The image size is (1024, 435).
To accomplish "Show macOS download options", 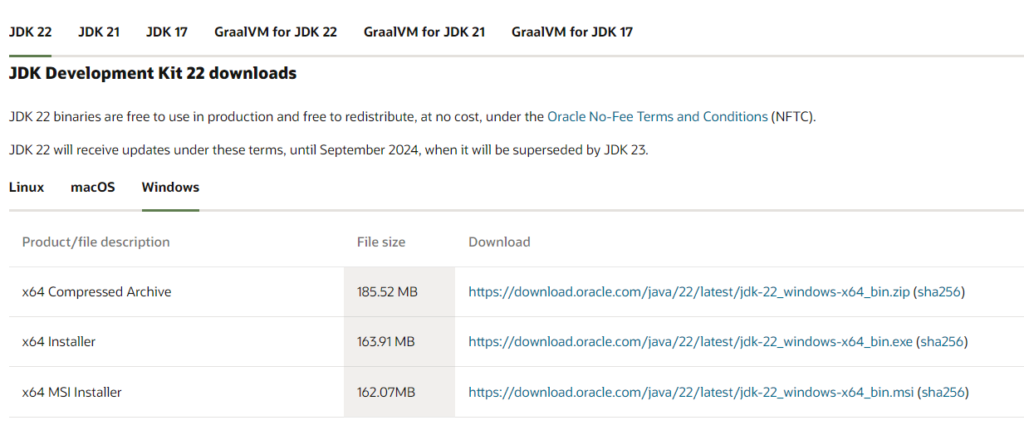I will point(93,187).
